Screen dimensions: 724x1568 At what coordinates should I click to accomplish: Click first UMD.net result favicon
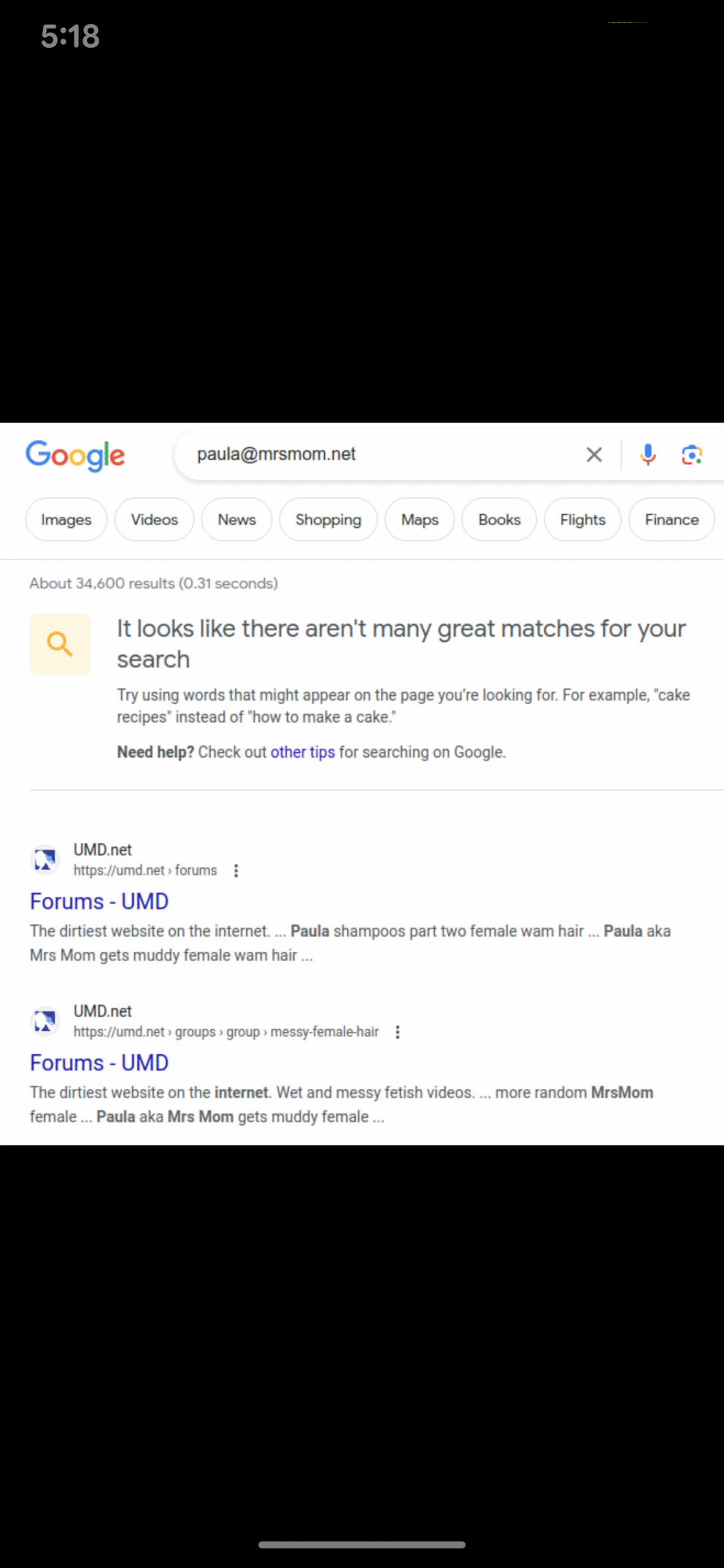tap(45, 859)
